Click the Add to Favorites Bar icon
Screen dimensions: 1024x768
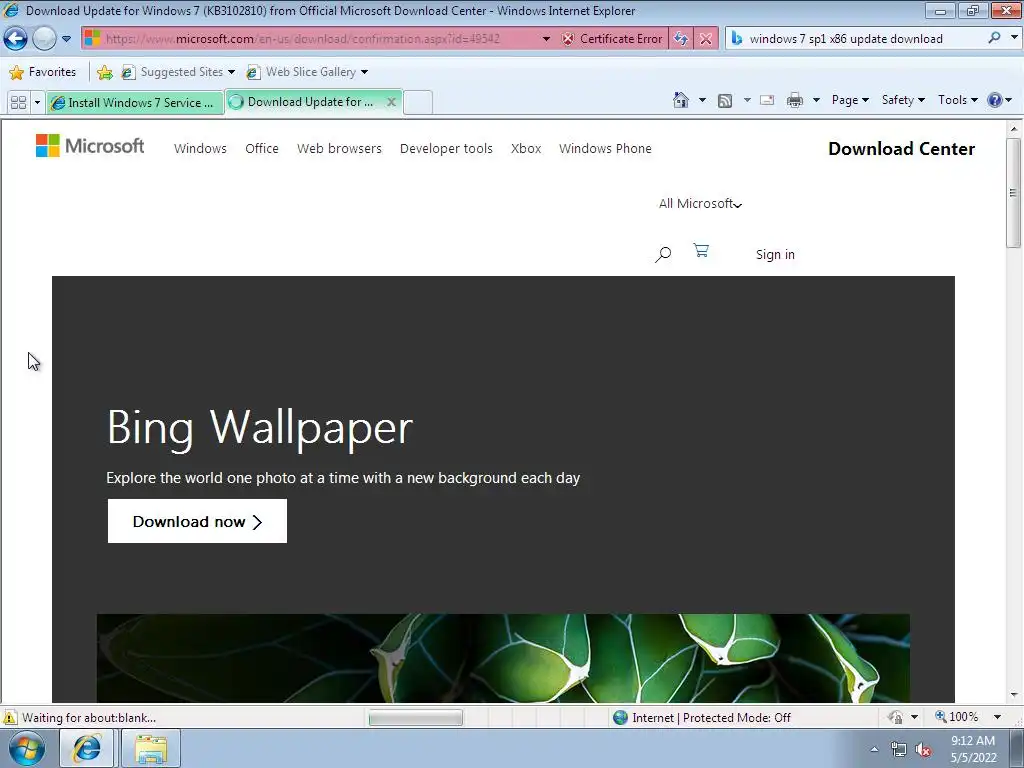(x=104, y=72)
